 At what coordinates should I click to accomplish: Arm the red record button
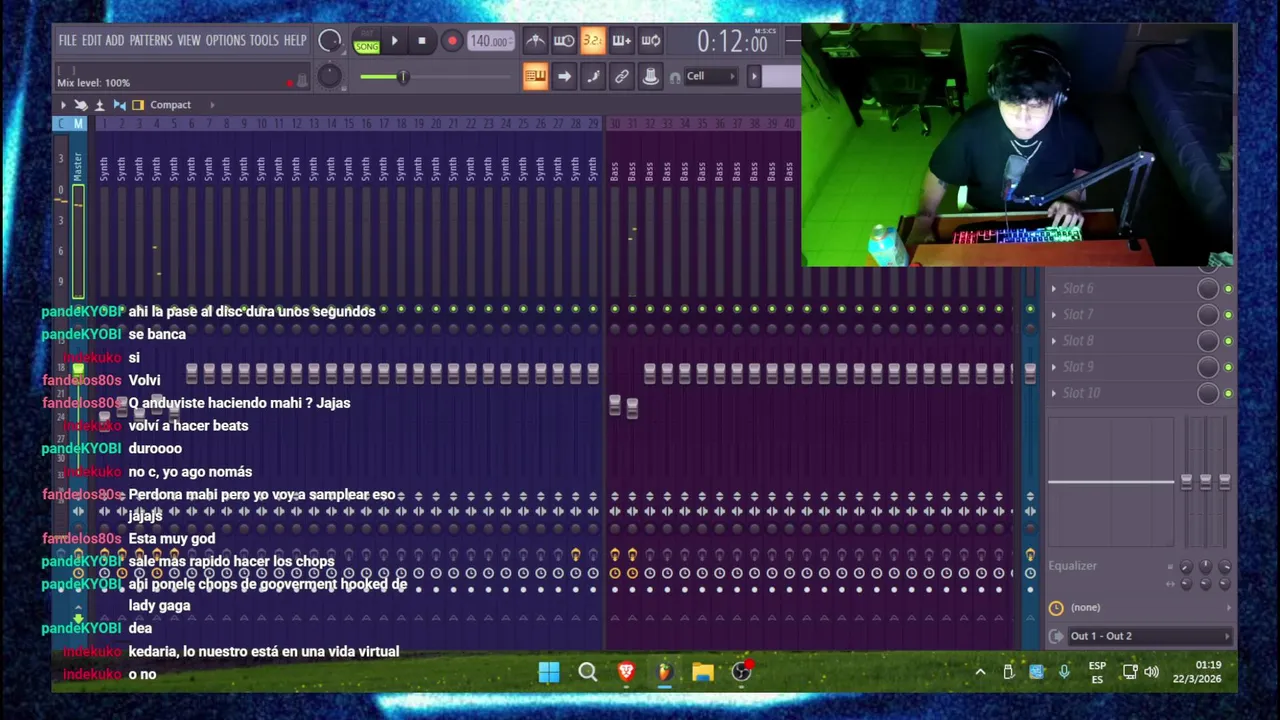click(452, 41)
